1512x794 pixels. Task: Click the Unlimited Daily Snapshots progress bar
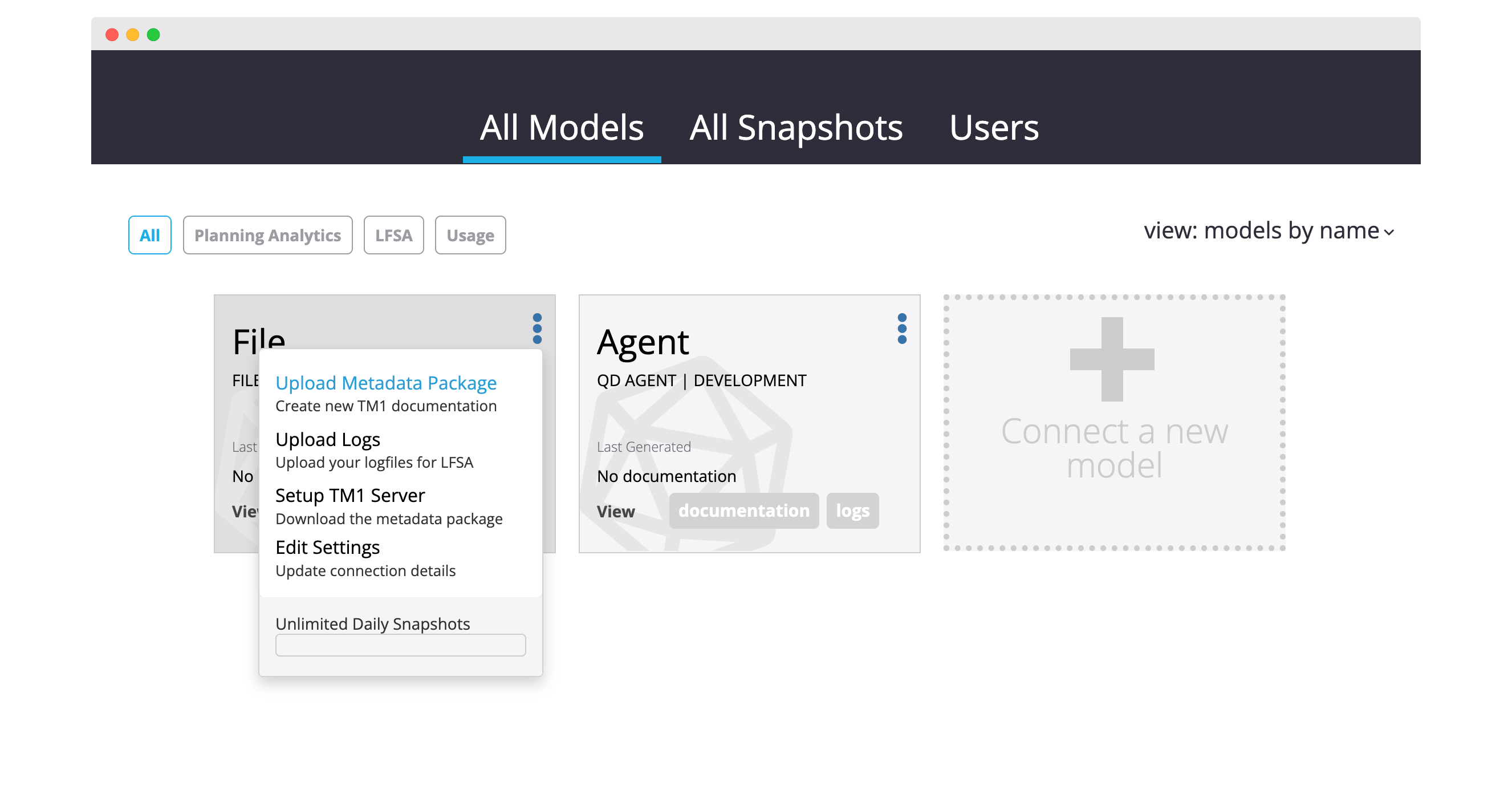(x=400, y=645)
